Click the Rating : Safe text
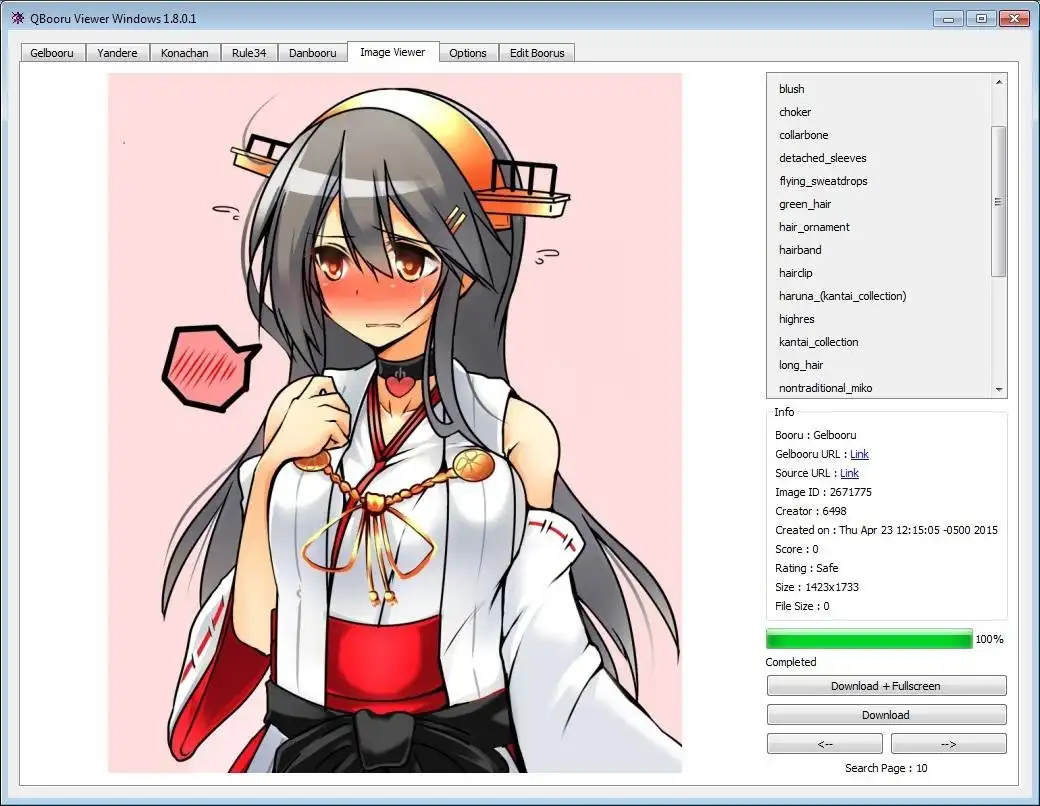 click(807, 568)
